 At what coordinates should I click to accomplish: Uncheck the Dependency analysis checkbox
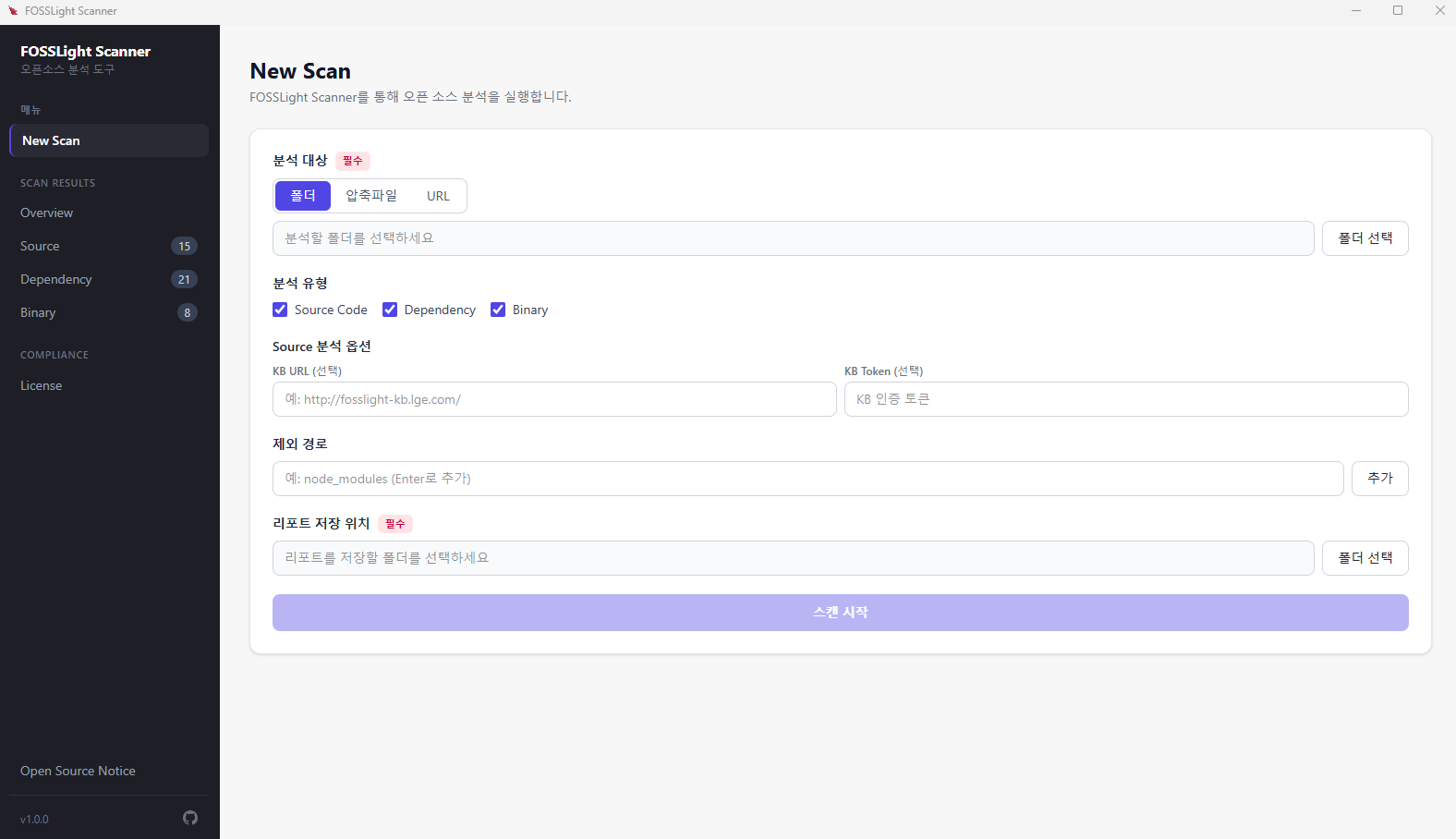coord(390,310)
